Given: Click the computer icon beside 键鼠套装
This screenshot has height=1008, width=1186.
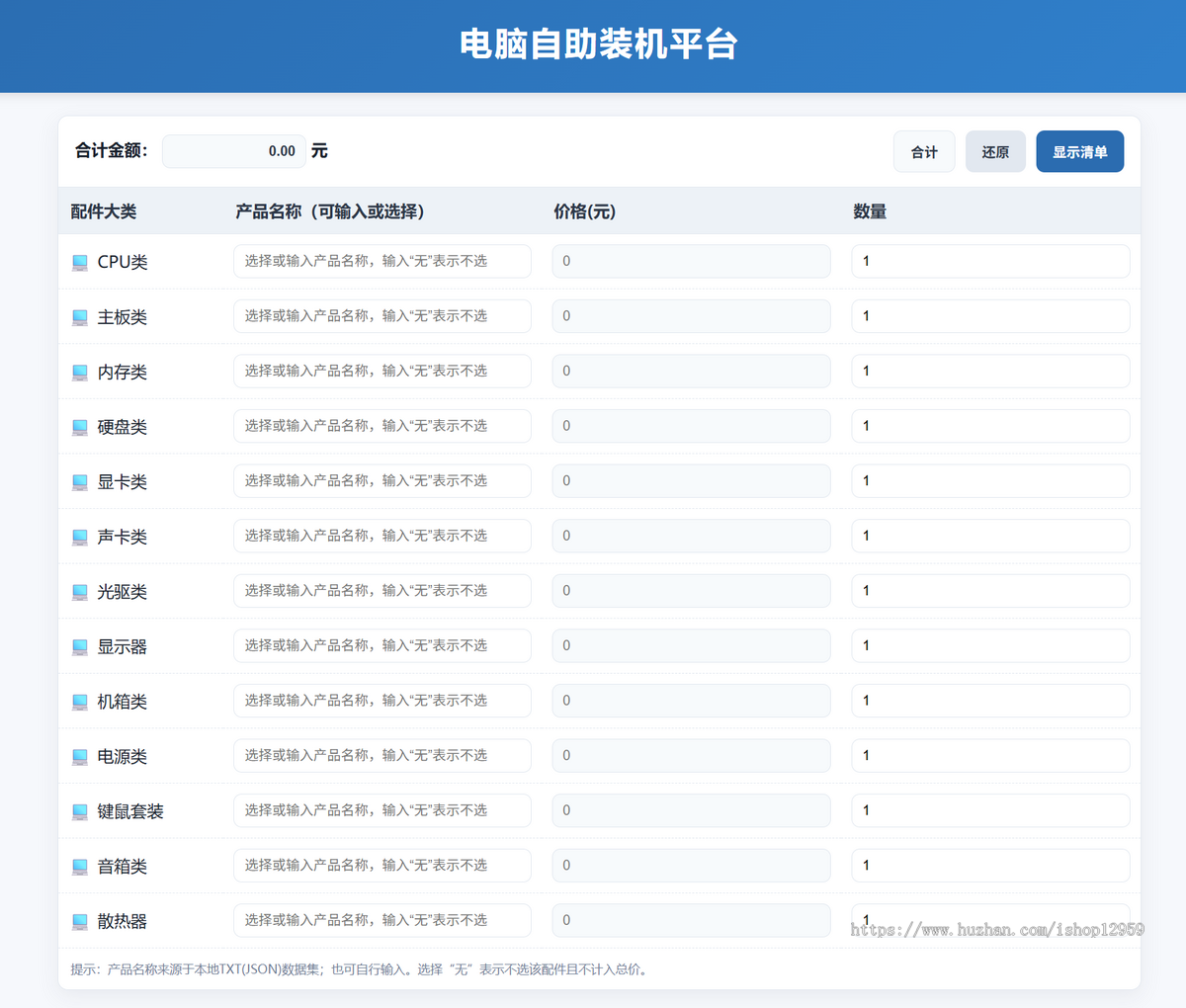Looking at the screenshot, I should [x=80, y=812].
